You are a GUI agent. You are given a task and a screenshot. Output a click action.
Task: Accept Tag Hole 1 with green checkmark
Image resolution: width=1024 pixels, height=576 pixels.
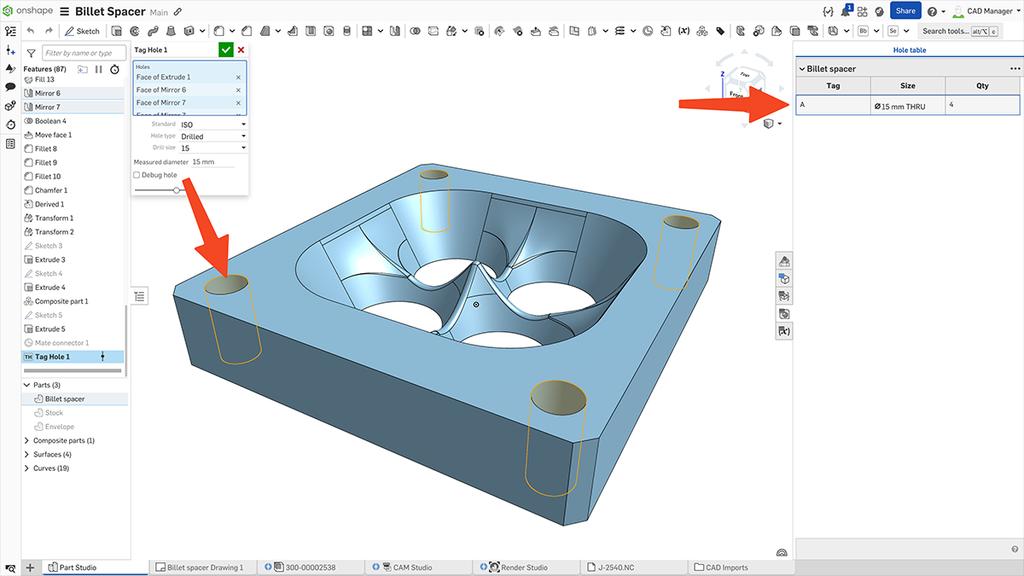[x=224, y=49]
